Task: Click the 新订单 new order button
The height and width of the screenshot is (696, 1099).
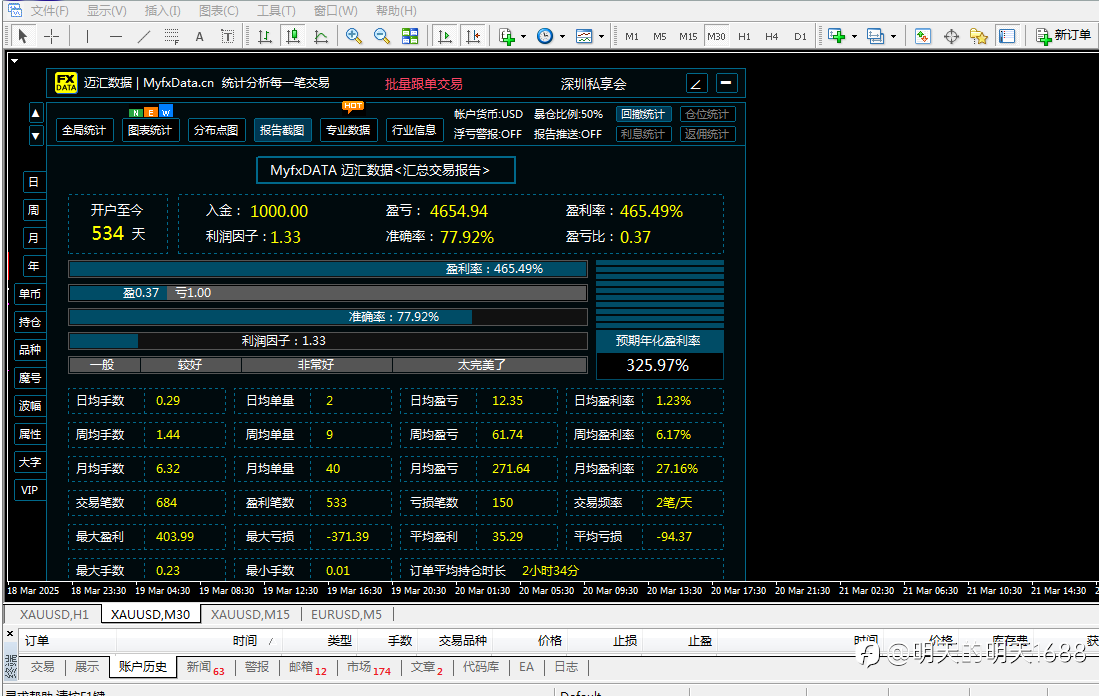Action: (x=1063, y=36)
